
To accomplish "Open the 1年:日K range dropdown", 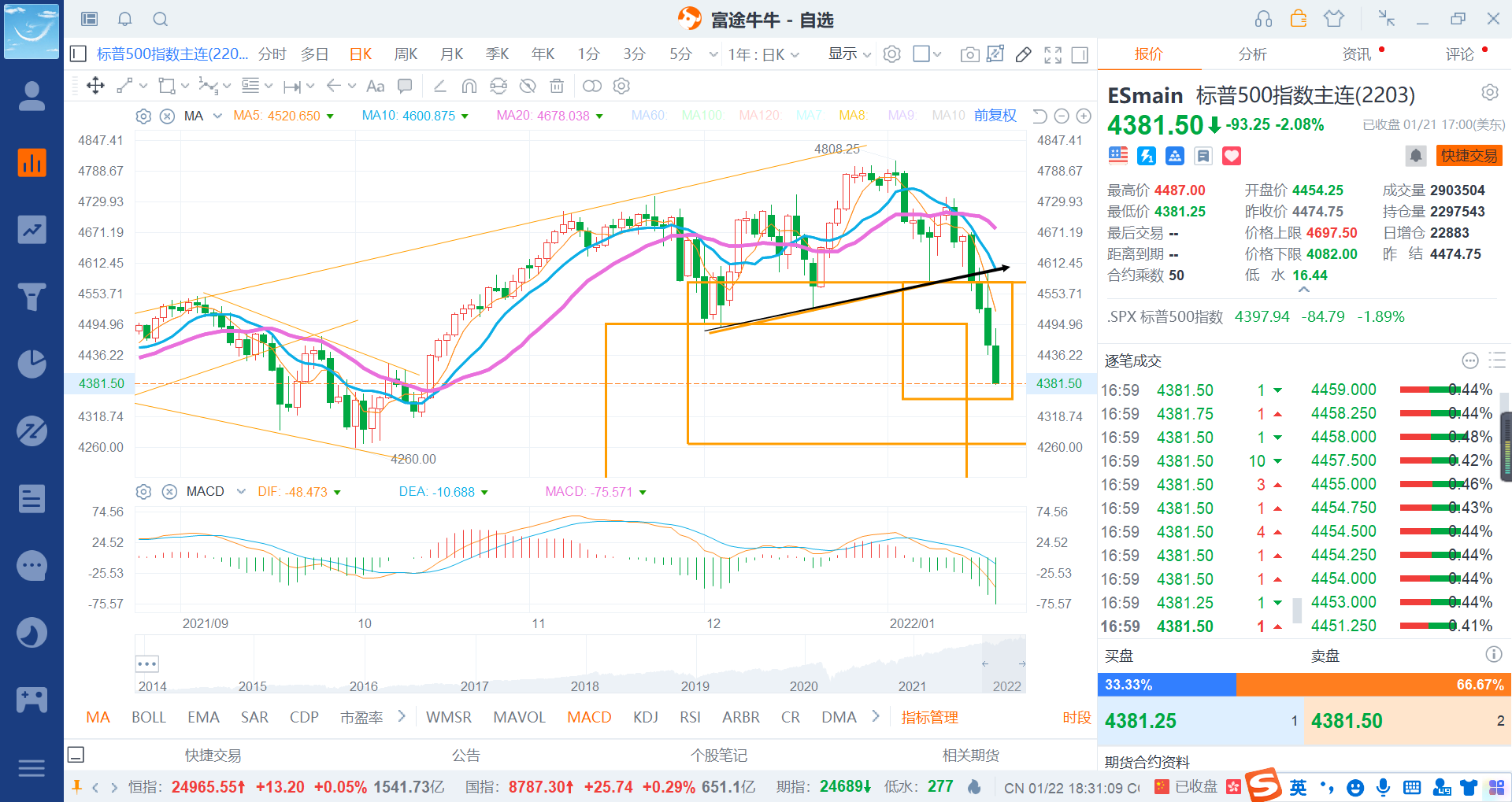I will pyautogui.click(x=762, y=54).
